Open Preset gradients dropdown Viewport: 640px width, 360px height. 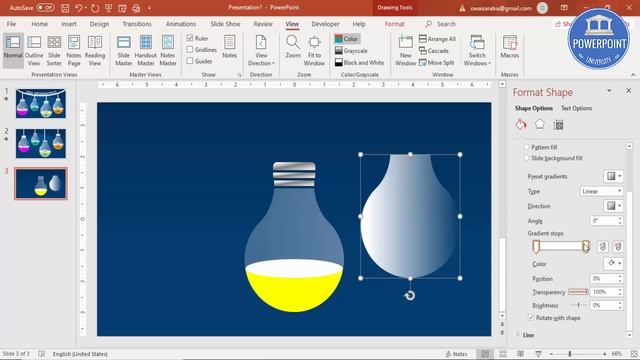click(x=613, y=176)
